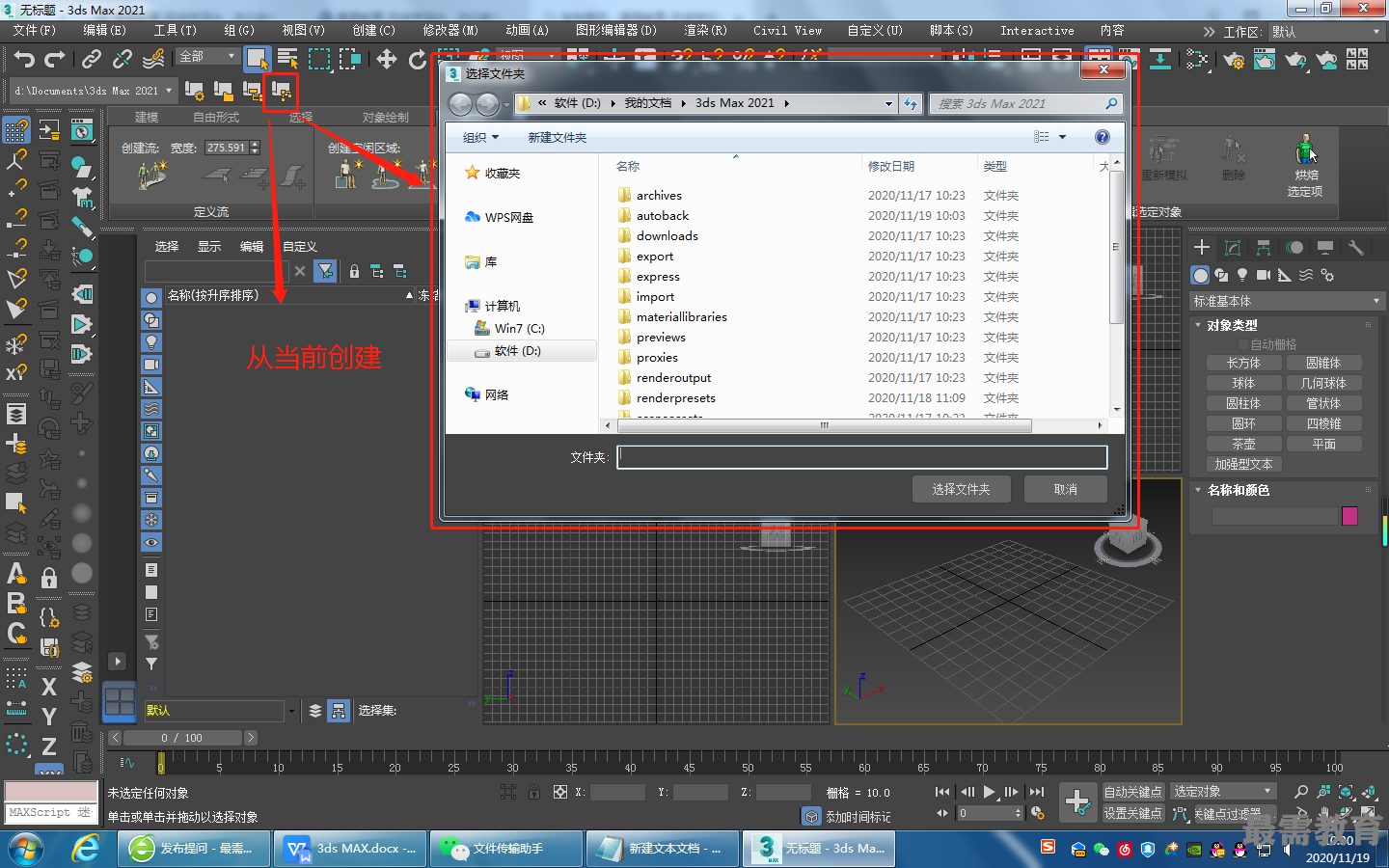Toggle the selection lock icon in status bar
This screenshot has height=868, width=1389.
pyautogui.click(x=533, y=792)
